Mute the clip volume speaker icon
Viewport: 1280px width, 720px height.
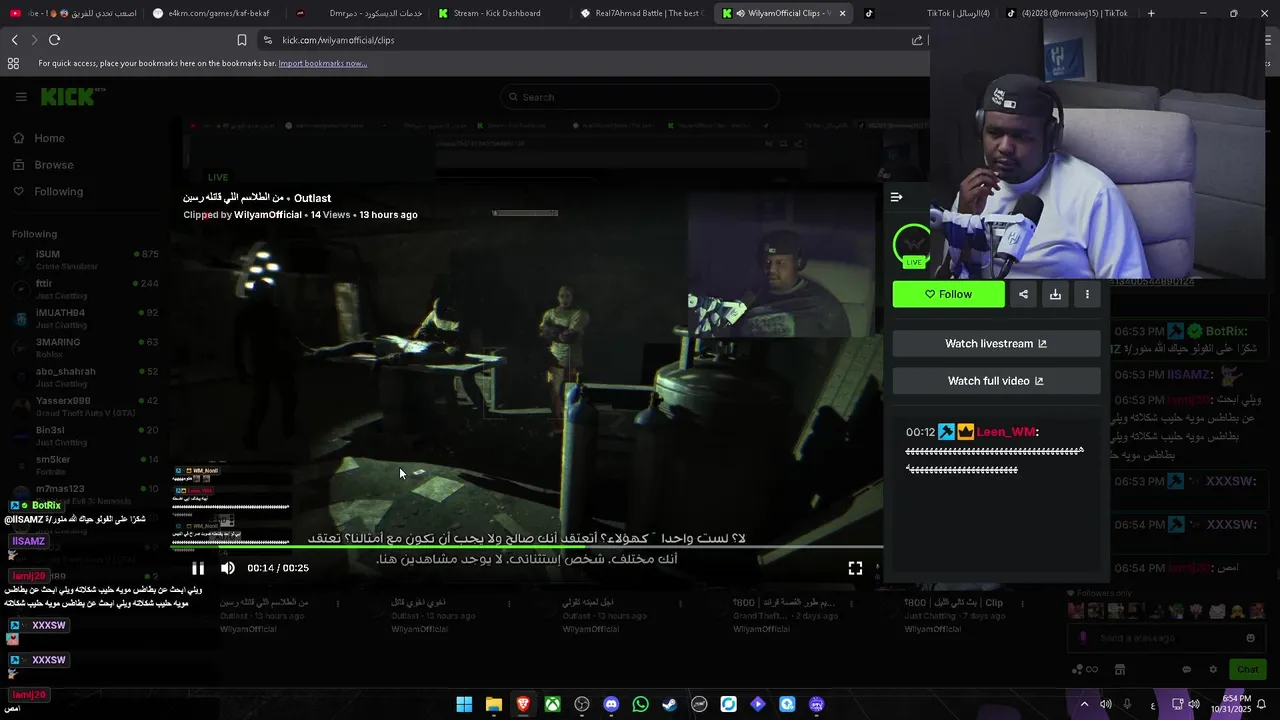(x=228, y=568)
